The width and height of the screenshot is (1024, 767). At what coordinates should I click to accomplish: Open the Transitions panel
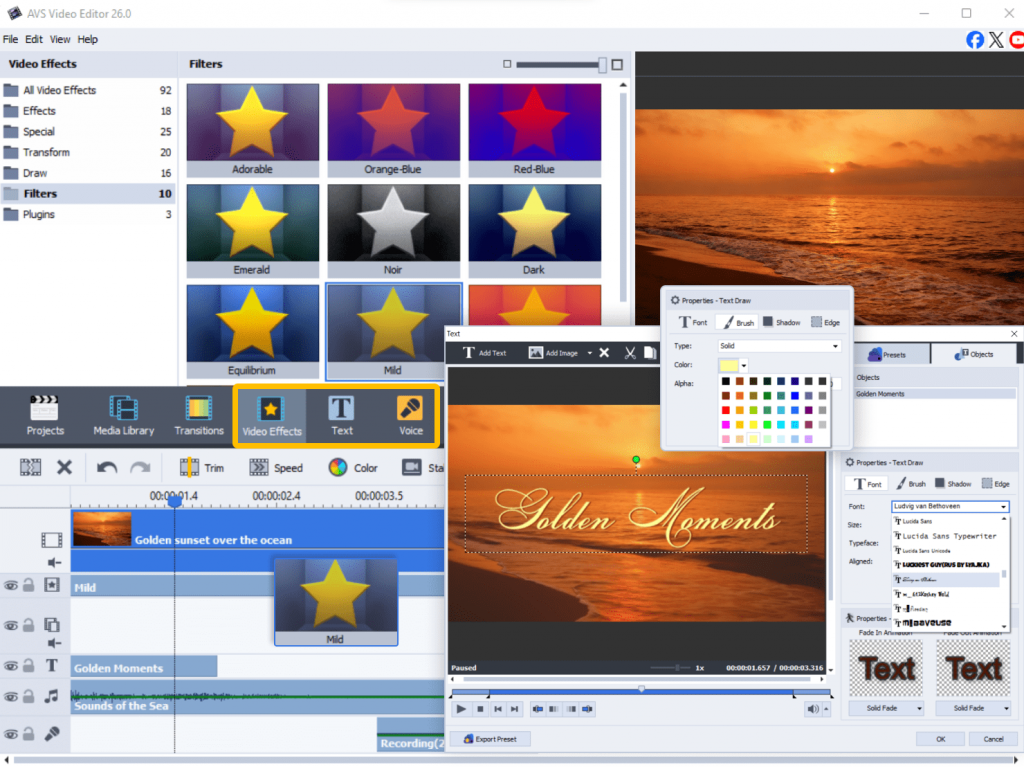pyautogui.click(x=199, y=416)
